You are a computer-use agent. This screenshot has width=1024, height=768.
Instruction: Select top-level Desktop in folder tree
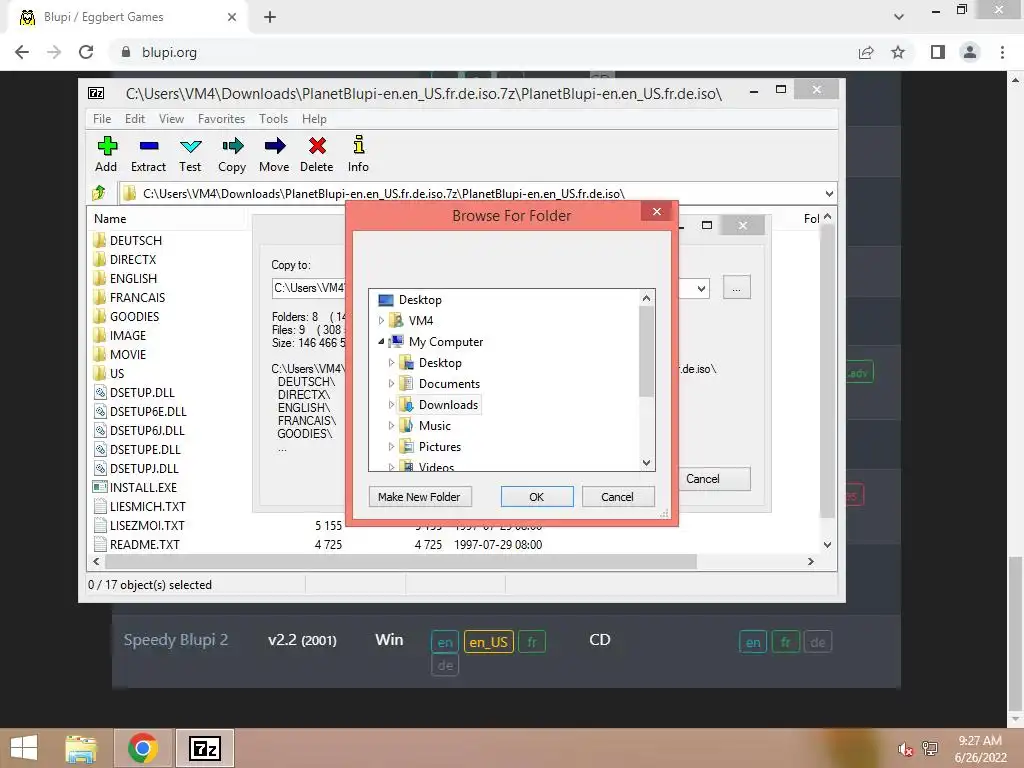point(420,300)
